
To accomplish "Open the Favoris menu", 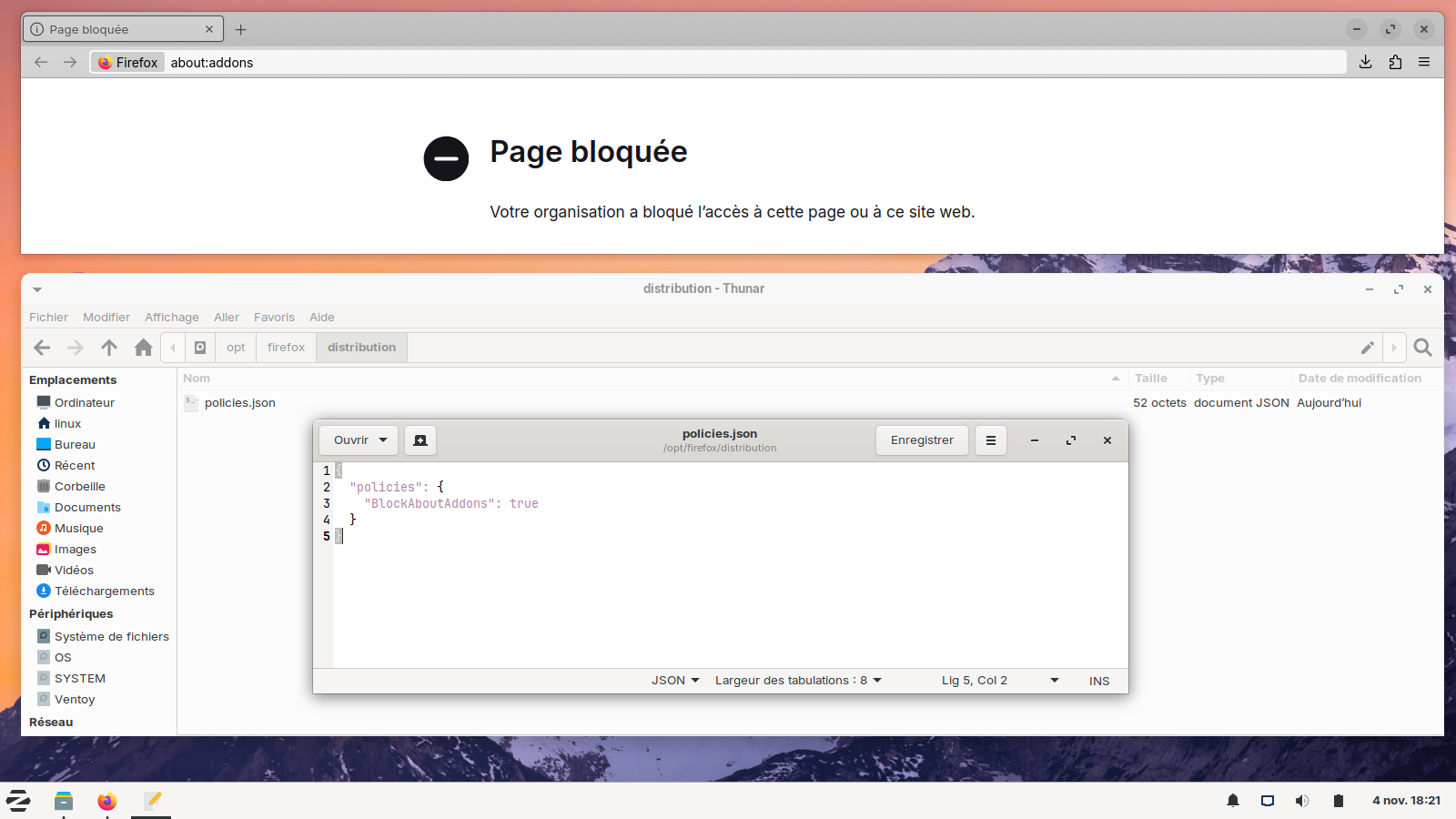I will (274, 318).
